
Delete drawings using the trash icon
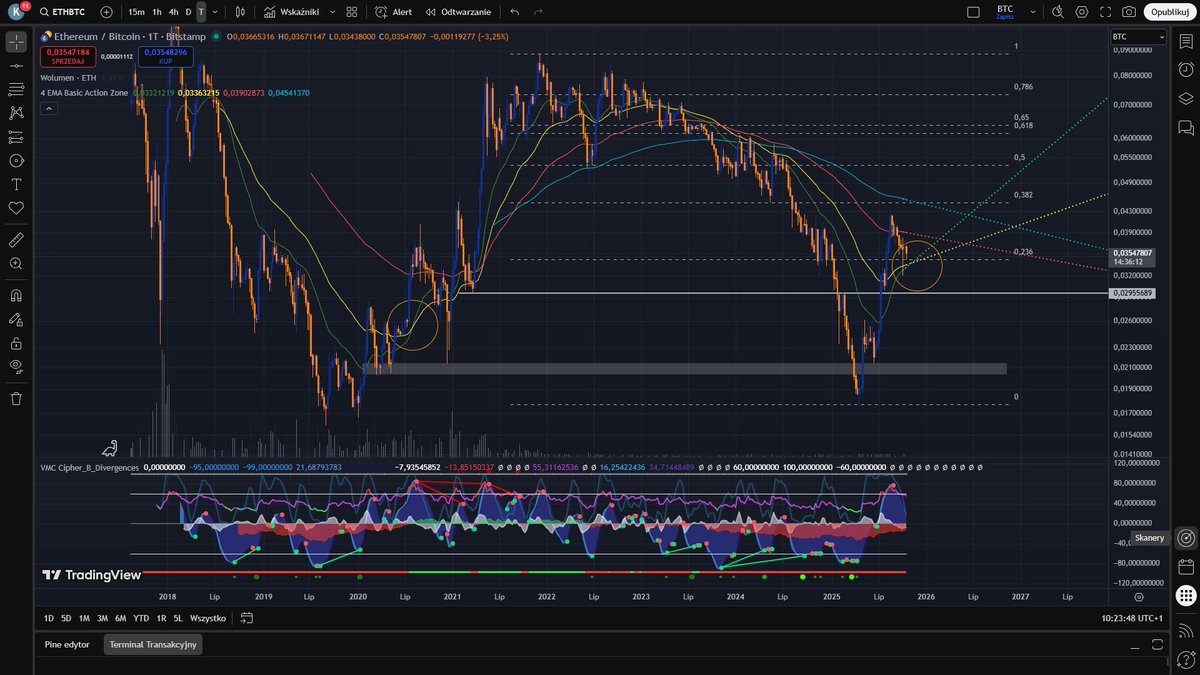16,398
